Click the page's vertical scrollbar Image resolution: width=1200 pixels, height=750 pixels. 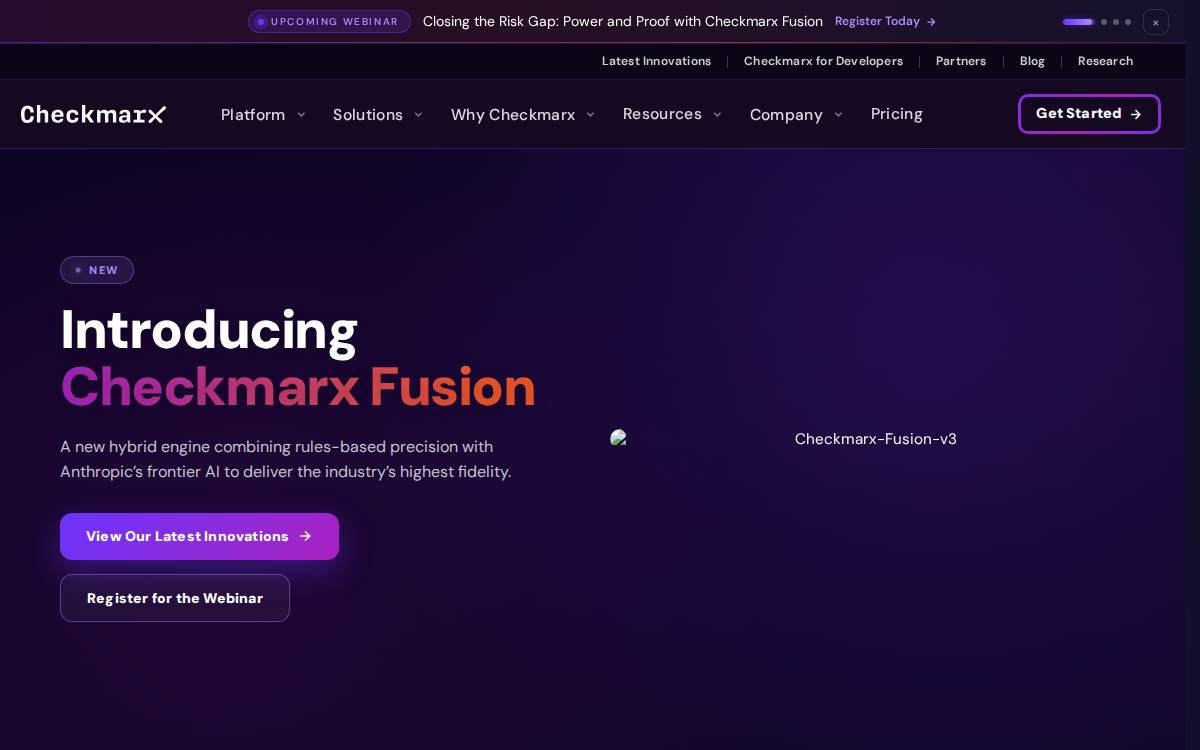(1192, 375)
